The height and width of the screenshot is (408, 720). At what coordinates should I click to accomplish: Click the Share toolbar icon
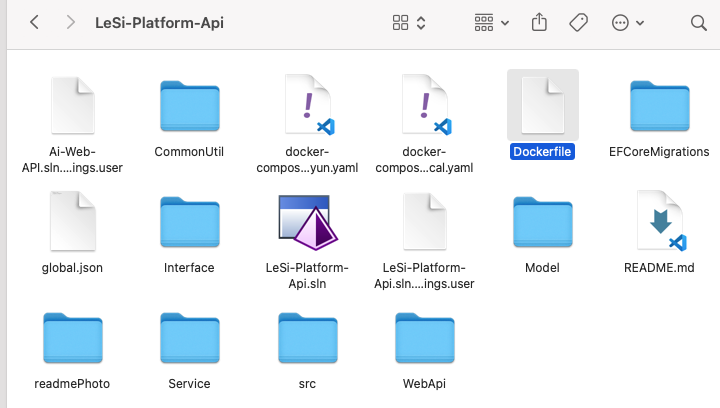point(539,22)
